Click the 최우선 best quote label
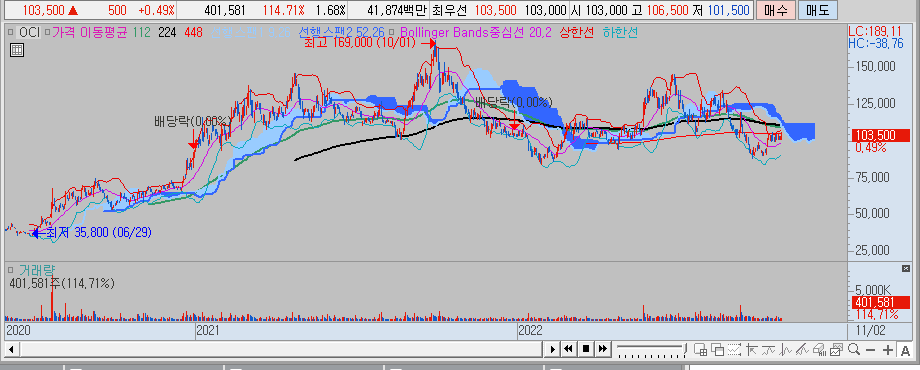920x370 pixels. (x=448, y=10)
